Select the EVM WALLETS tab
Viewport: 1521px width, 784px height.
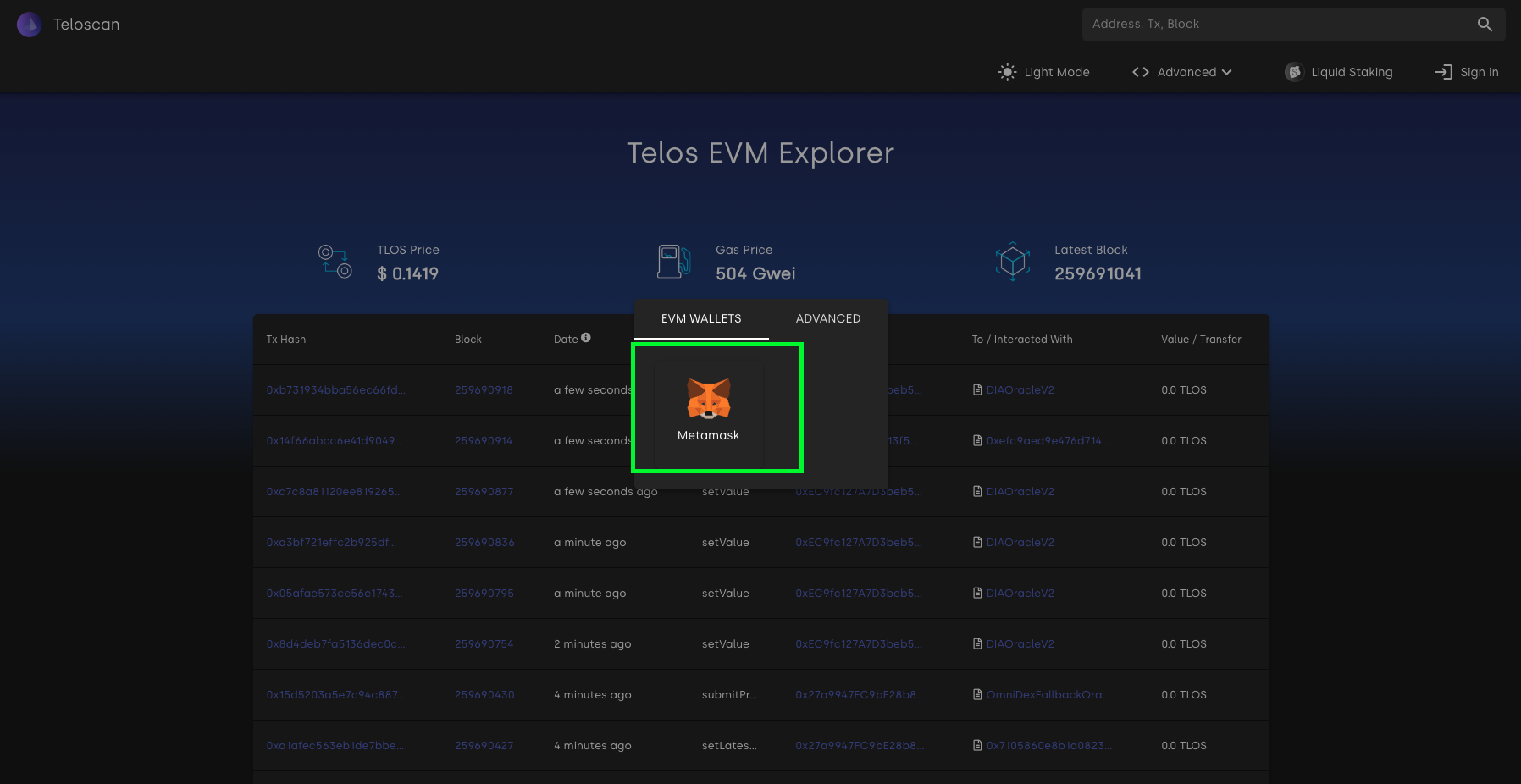click(701, 318)
